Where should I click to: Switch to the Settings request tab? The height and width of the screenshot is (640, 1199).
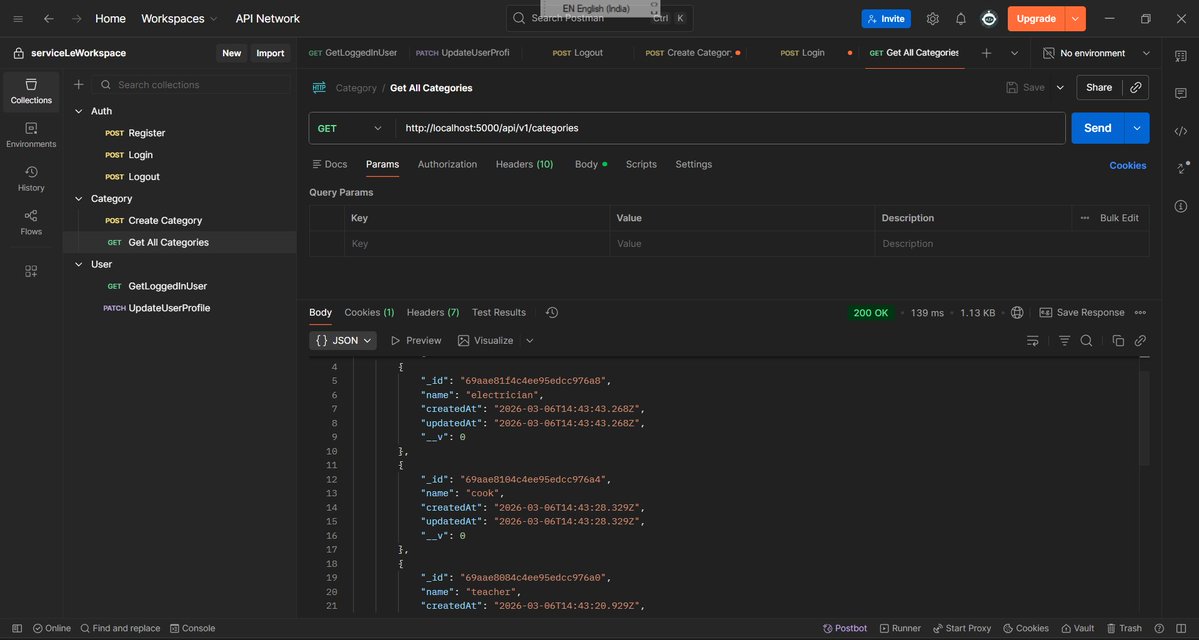coord(694,164)
